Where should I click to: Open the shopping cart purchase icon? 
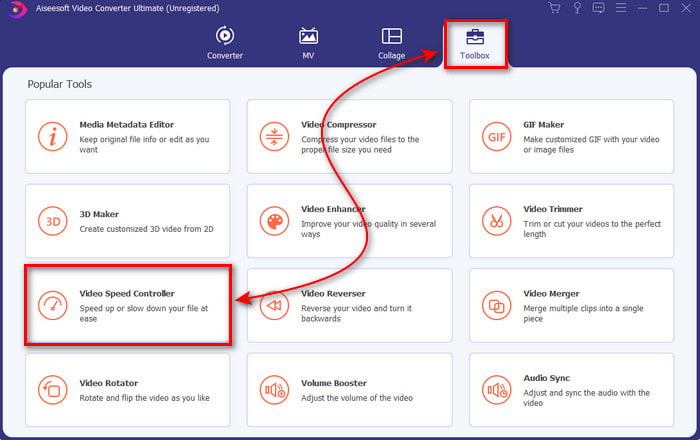[554, 8]
